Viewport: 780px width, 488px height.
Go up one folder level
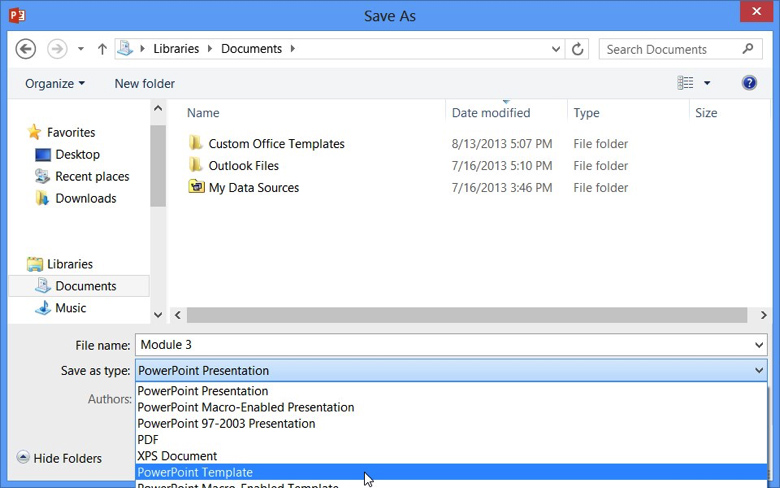tap(102, 49)
